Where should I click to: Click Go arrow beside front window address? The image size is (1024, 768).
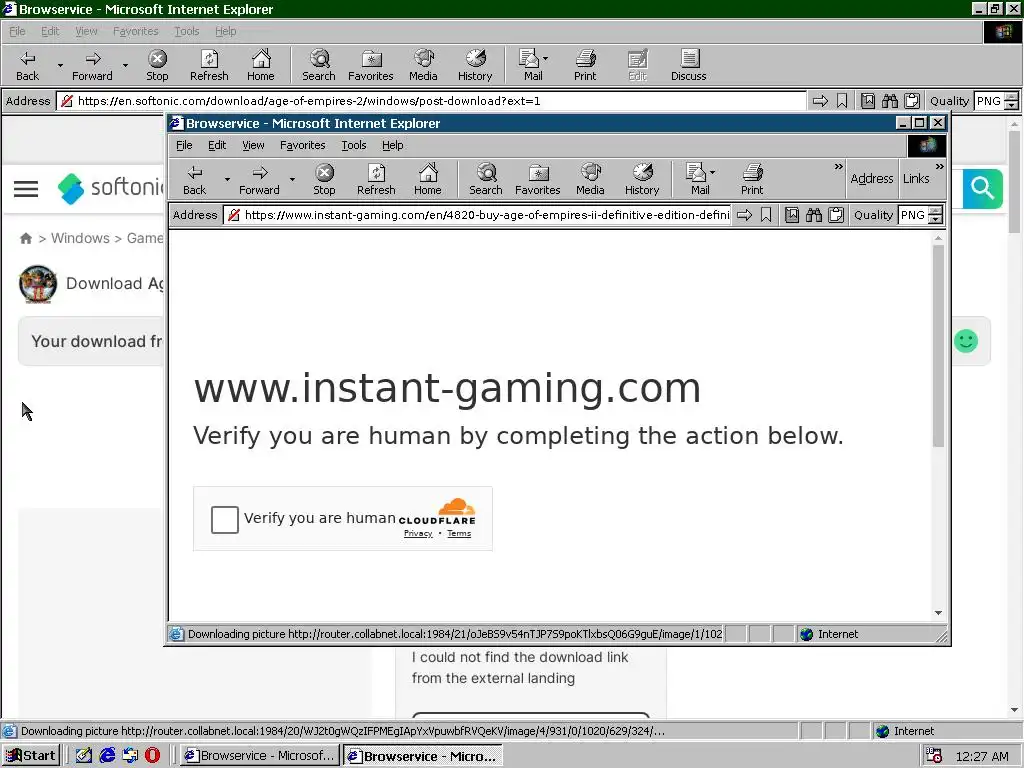(744, 215)
